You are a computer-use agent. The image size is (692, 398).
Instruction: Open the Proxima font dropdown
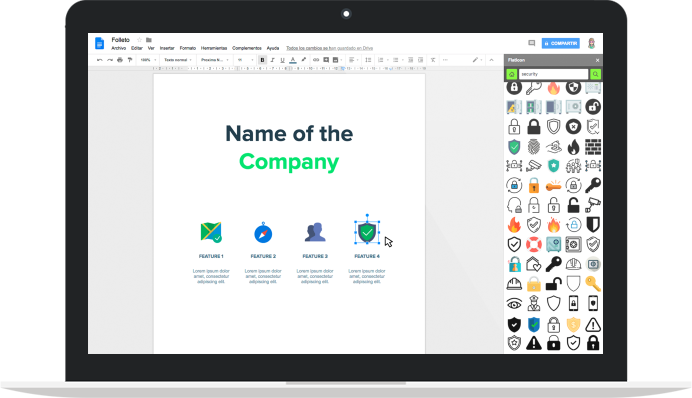pos(215,60)
